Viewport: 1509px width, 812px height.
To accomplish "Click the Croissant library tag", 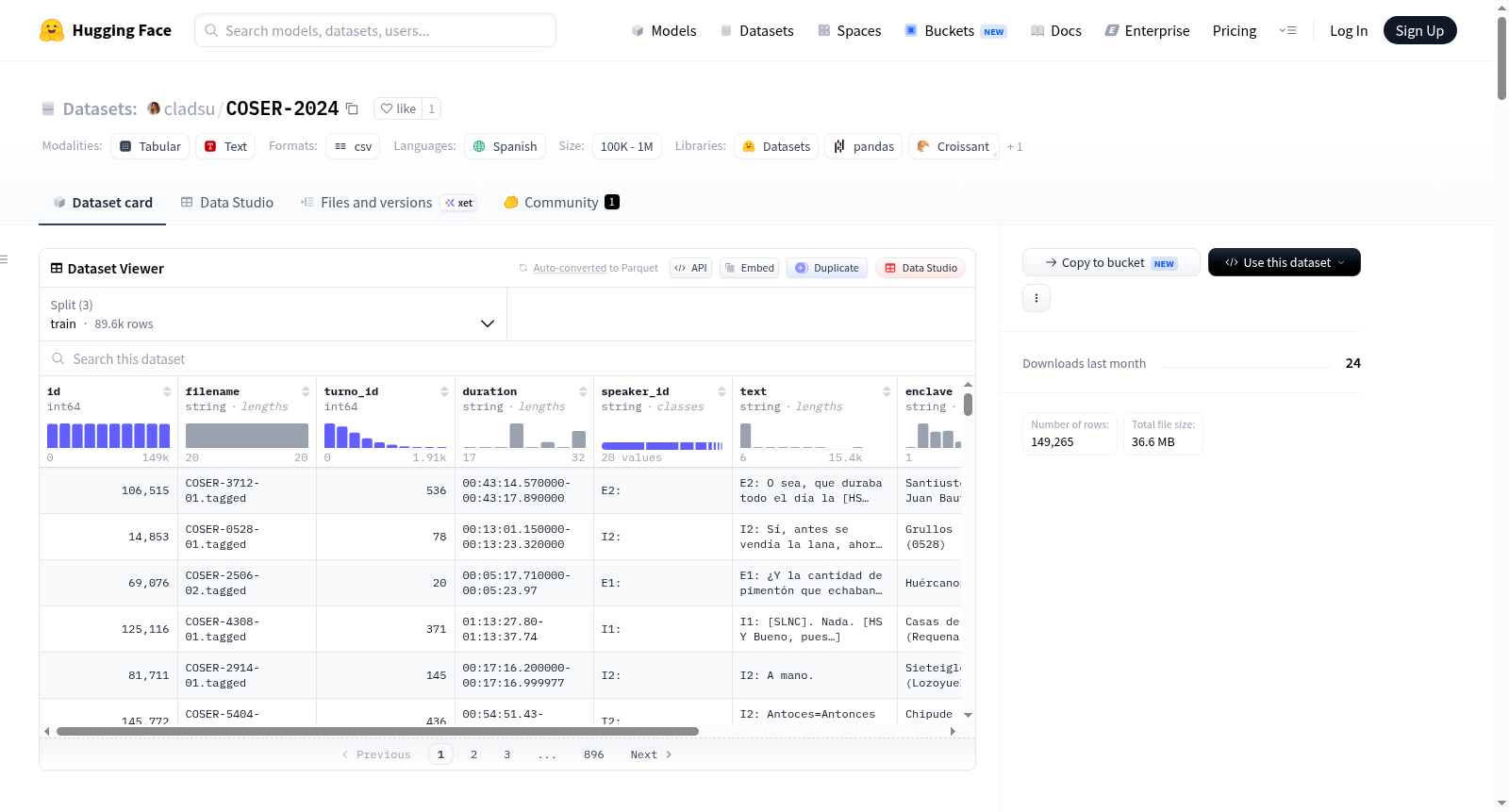I will pos(953,146).
